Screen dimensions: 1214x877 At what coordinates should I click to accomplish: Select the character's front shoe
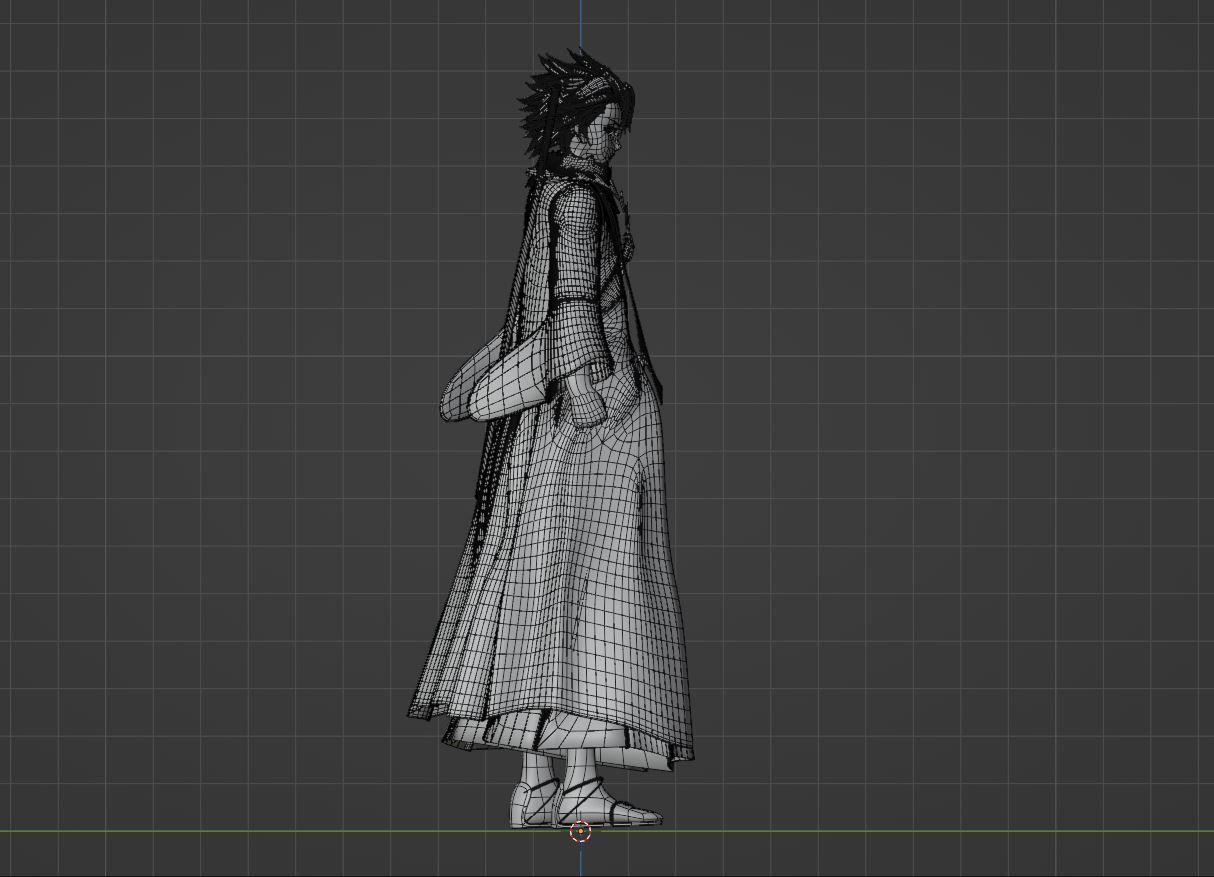click(608, 802)
